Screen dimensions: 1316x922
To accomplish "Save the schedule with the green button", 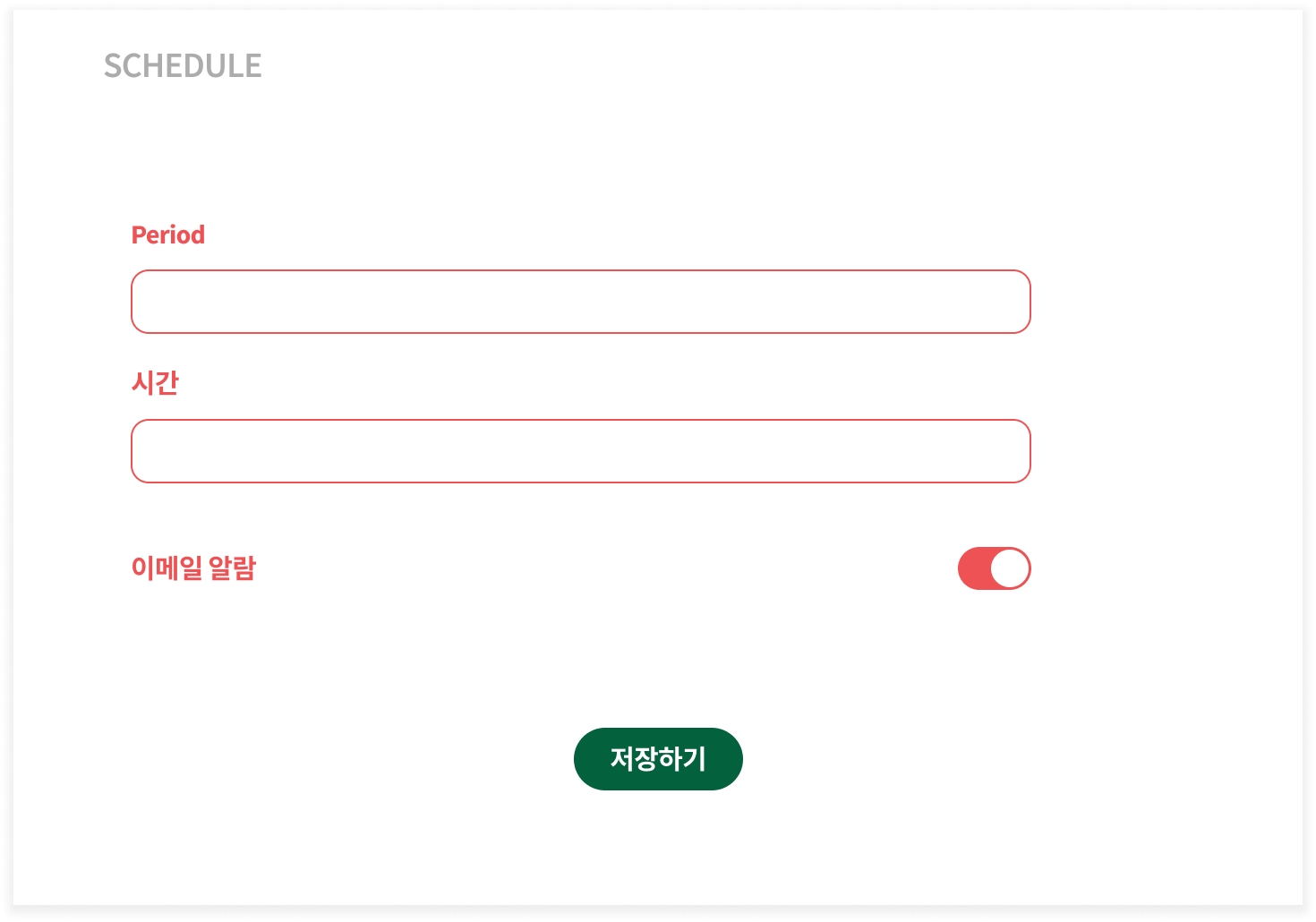I will pos(658,759).
